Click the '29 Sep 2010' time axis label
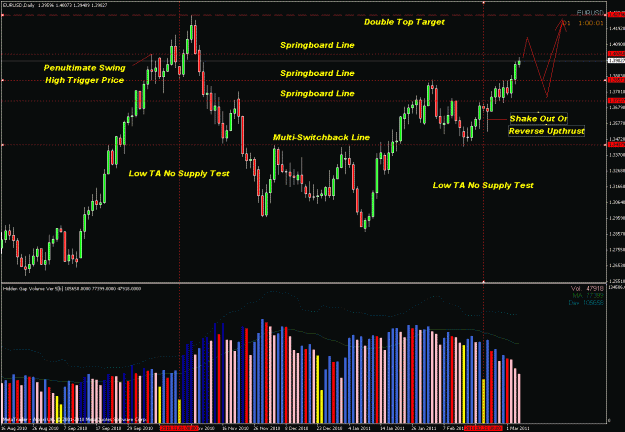 click(141, 428)
